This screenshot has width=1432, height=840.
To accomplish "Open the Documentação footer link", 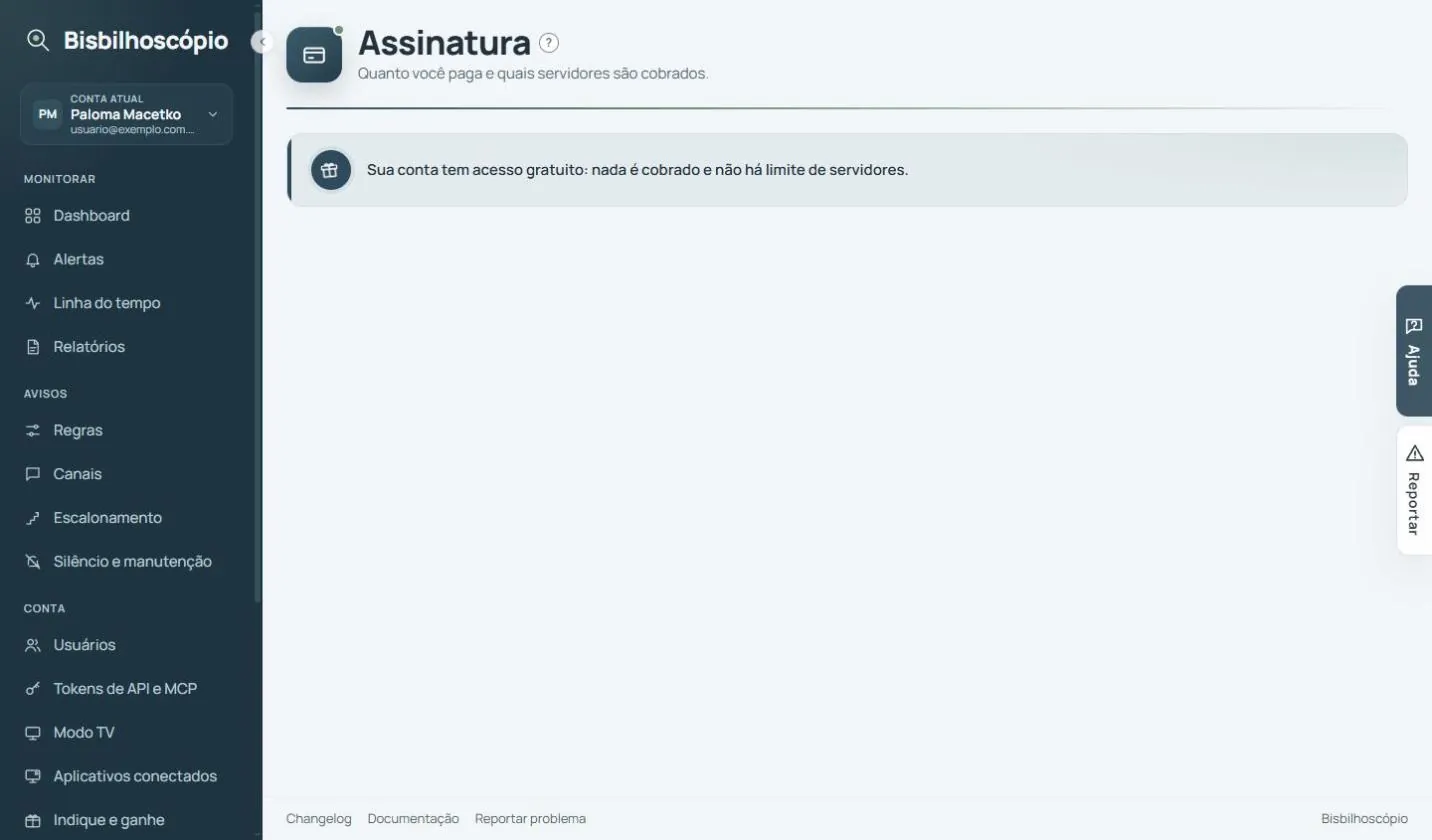I will pyautogui.click(x=413, y=819).
